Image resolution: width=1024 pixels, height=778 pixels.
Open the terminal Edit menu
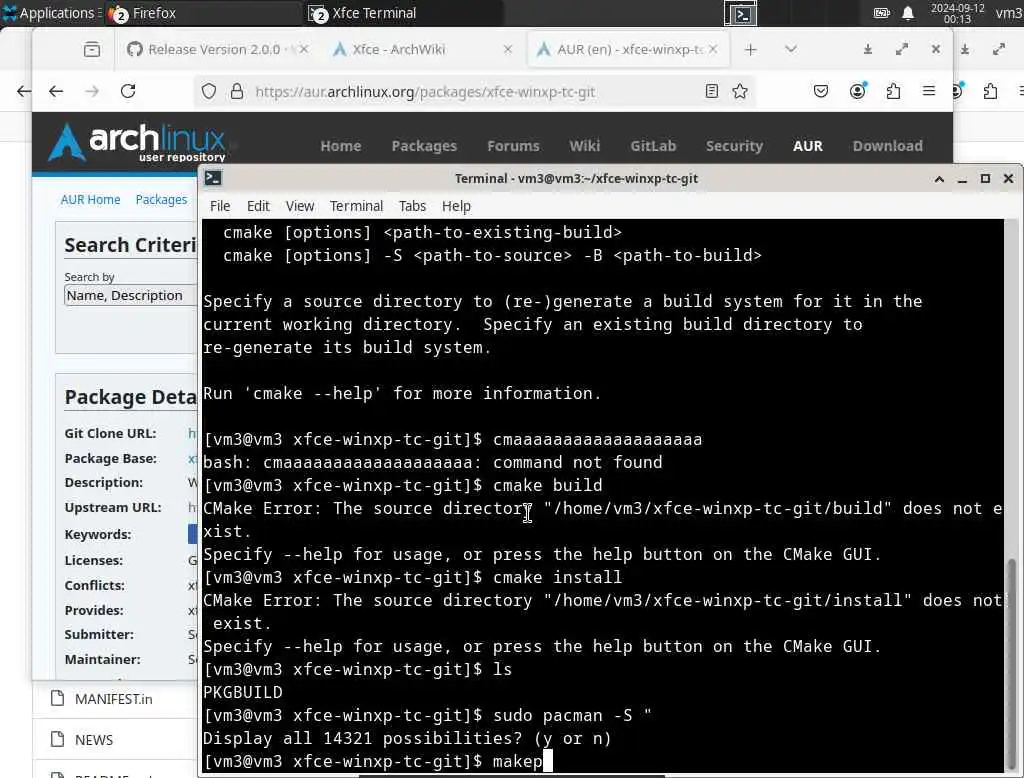pyautogui.click(x=258, y=206)
